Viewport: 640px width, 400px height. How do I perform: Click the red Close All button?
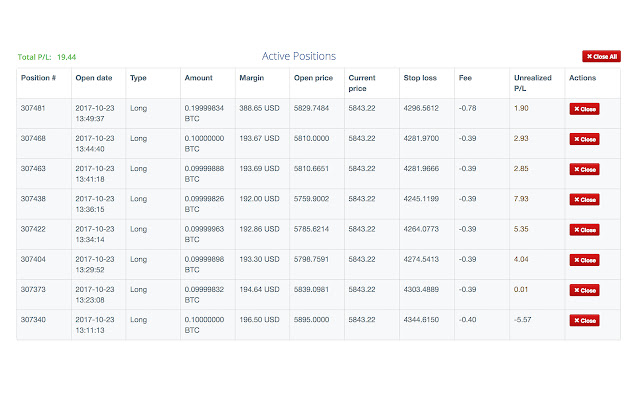pos(602,57)
